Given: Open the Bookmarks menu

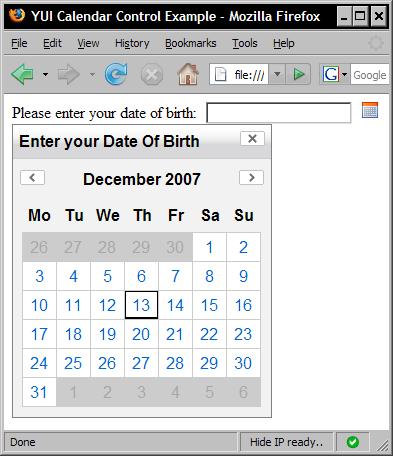Looking at the screenshot, I should [x=191, y=43].
